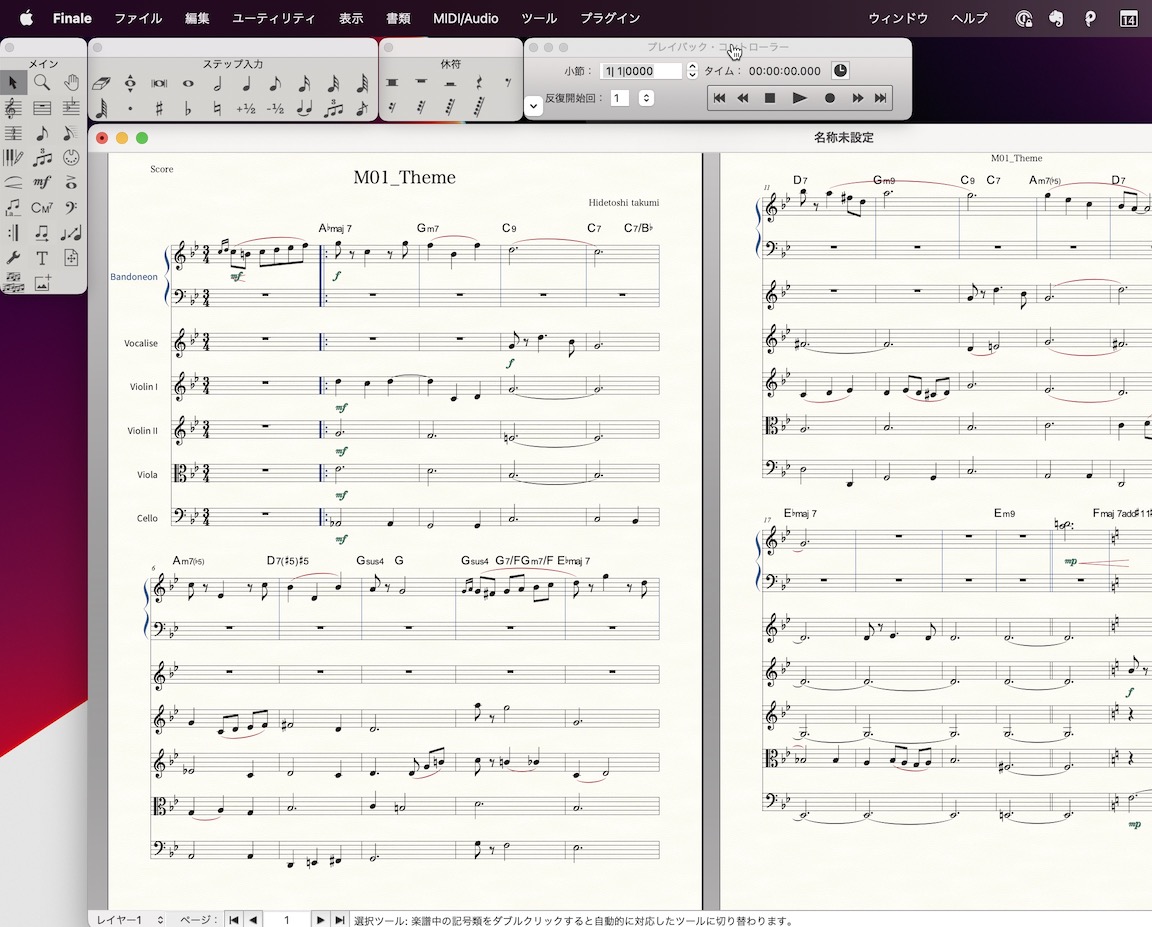Select the Graphics tool image icon
Image resolution: width=1152 pixels, height=927 pixels.
tap(42, 283)
